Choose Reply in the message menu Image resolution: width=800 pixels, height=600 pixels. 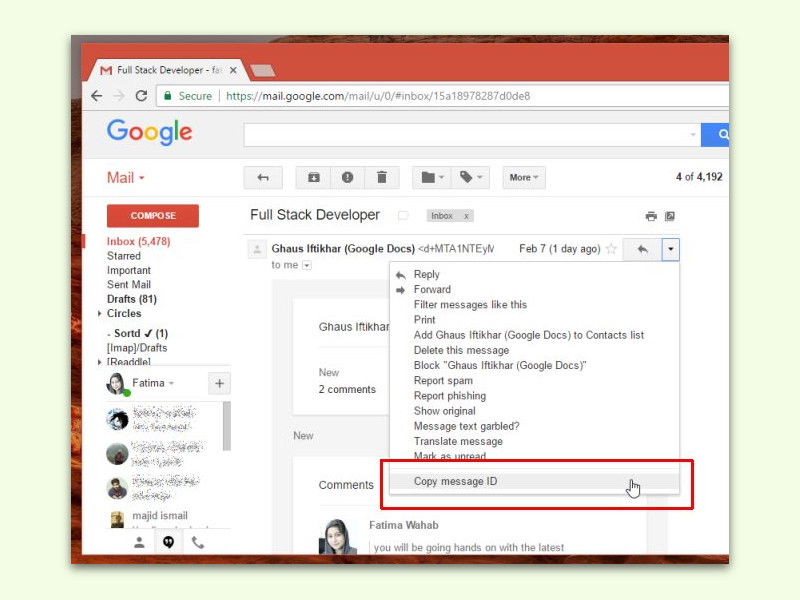click(427, 274)
